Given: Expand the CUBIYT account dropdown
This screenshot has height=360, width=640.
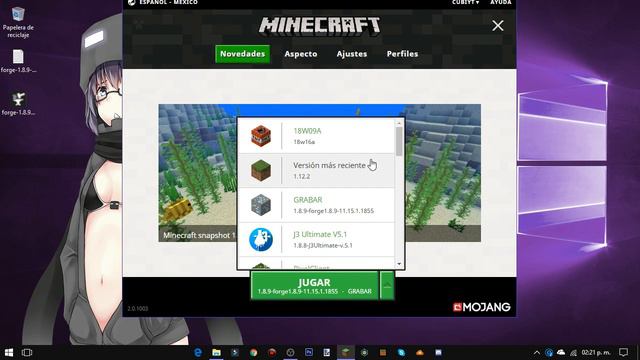Looking at the screenshot, I should pyautogui.click(x=465, y=2).
